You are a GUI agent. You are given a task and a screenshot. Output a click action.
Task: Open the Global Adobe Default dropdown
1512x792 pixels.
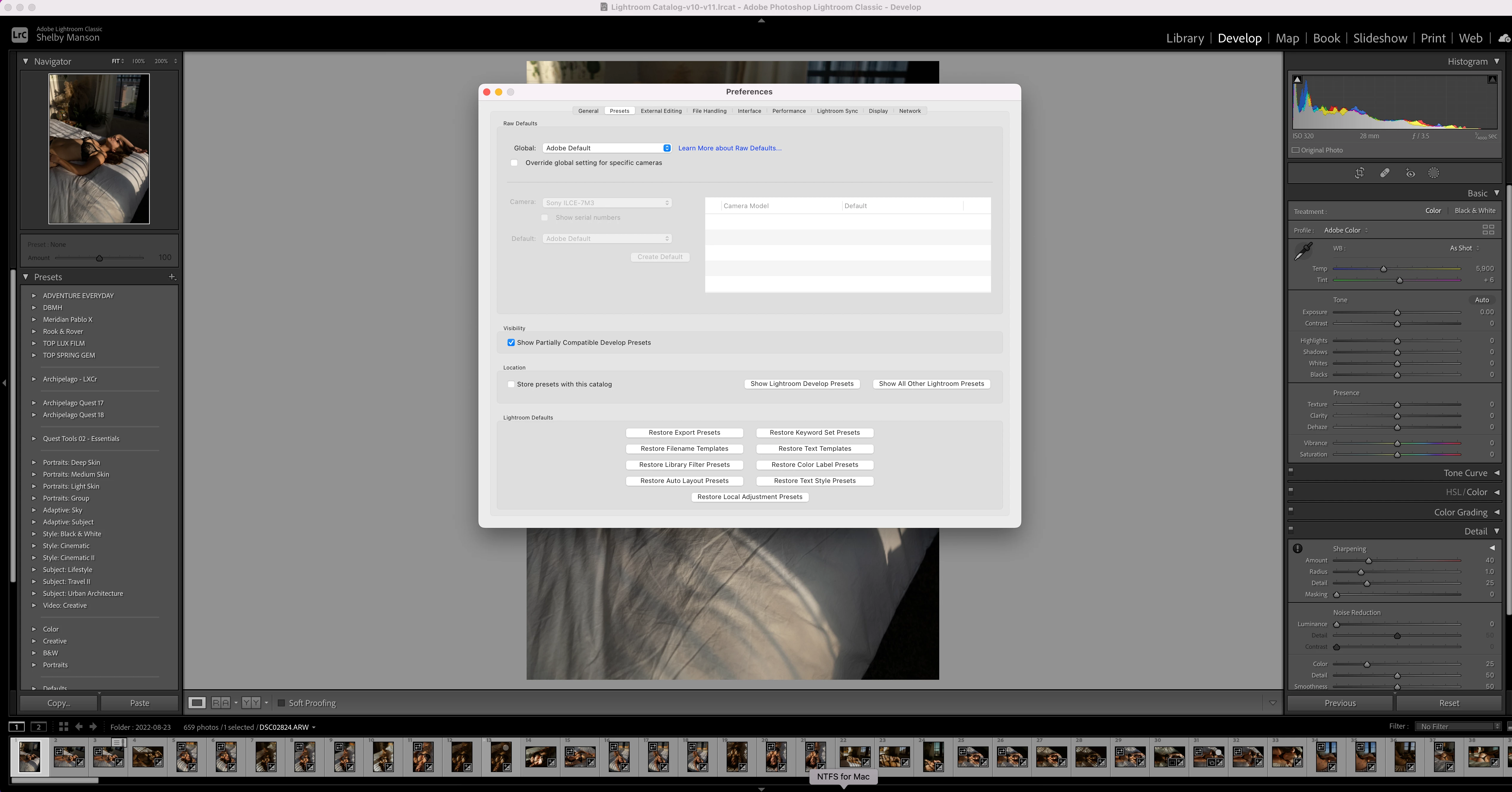(607, 148)
